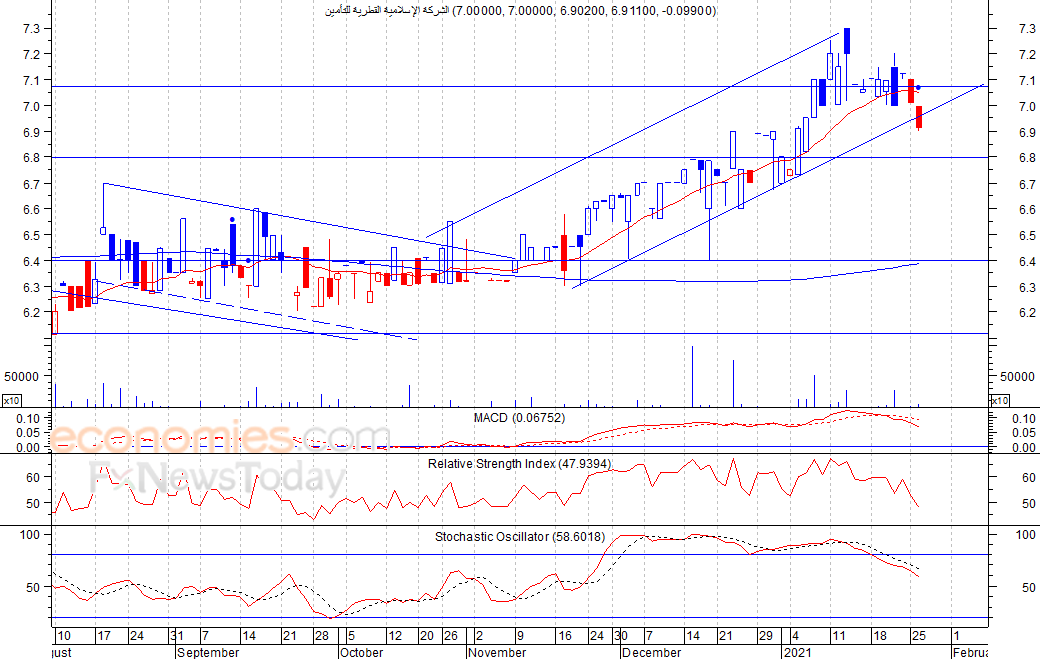Select the MACD (0.06752) indicator label
The height and width of the screenshot is (659, 1040).
click(519, 418)
